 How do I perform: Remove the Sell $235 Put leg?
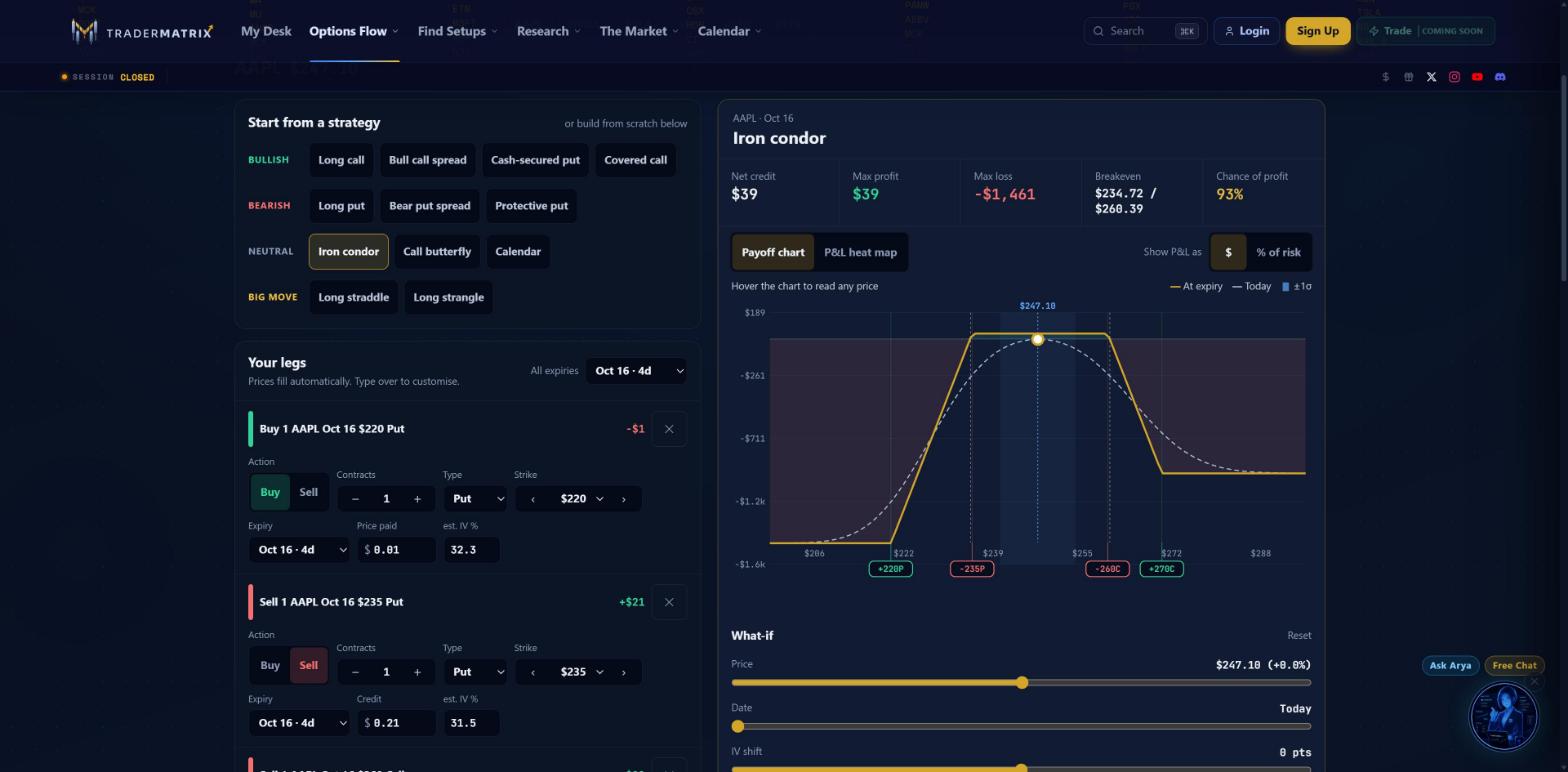[x=669, y=602]
